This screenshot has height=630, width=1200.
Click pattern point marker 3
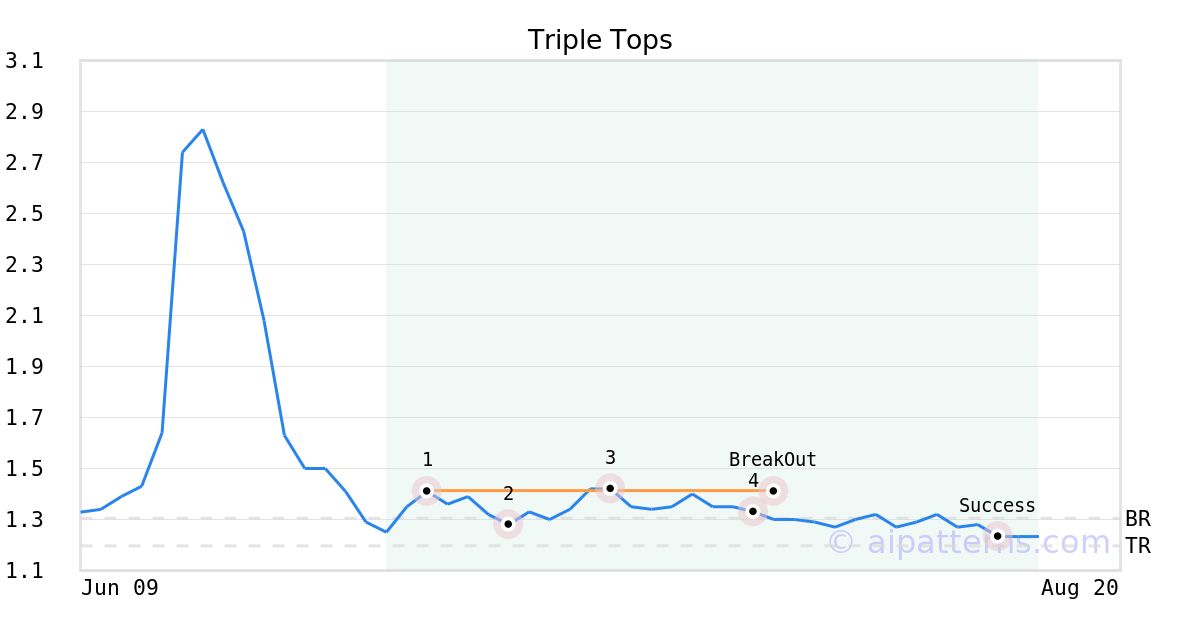[x=610, y=488]
